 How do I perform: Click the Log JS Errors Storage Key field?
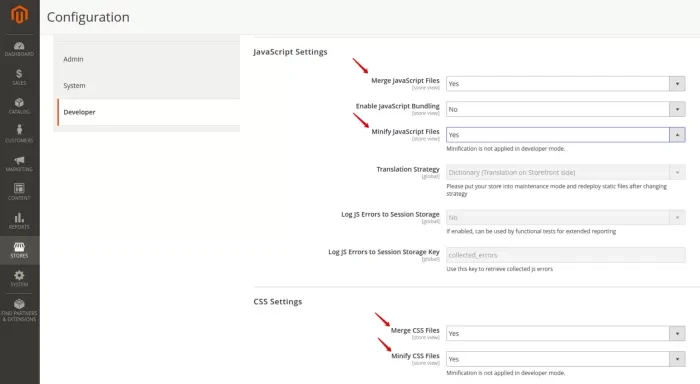click(x=566, y=255)
